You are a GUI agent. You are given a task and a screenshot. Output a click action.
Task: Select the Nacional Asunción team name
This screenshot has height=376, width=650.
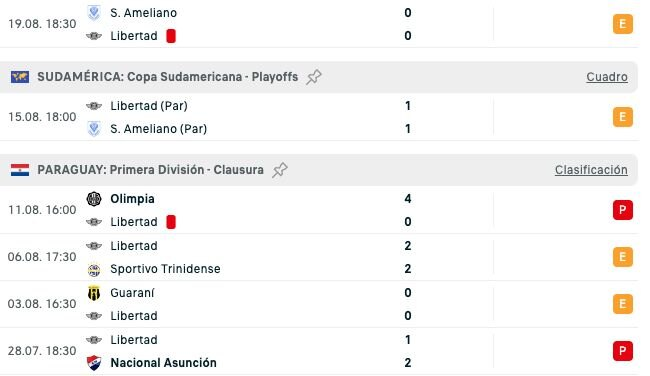(163, 363)
